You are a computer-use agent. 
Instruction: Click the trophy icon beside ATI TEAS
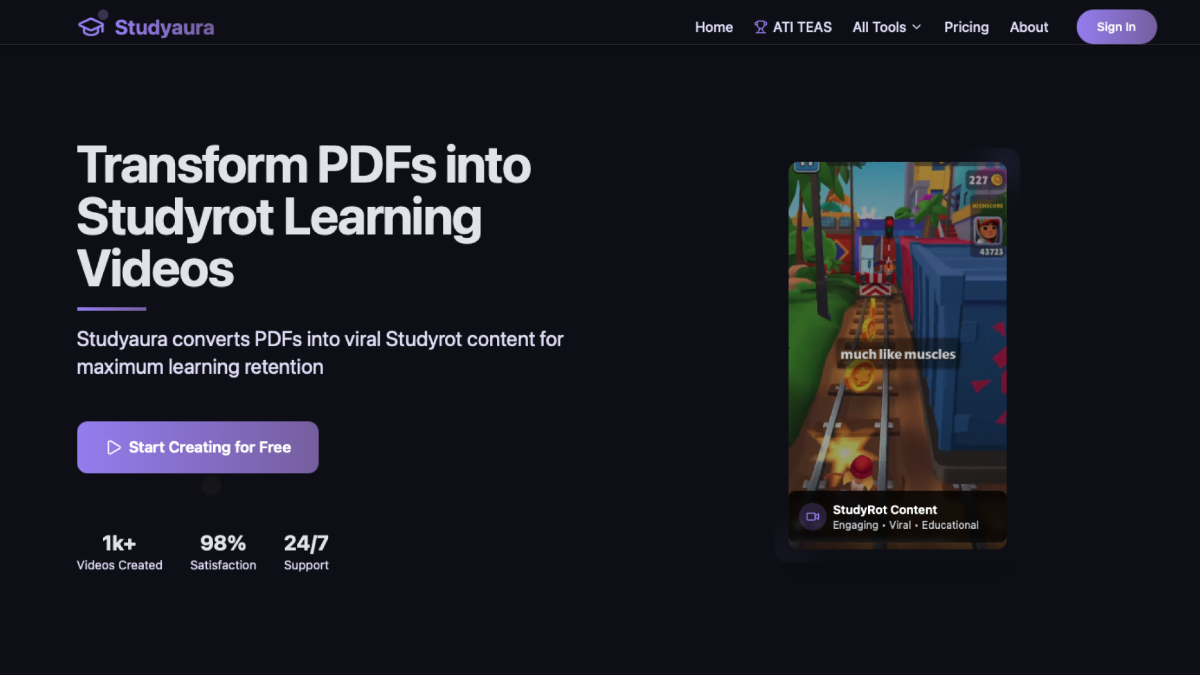[x=760, y=27]
